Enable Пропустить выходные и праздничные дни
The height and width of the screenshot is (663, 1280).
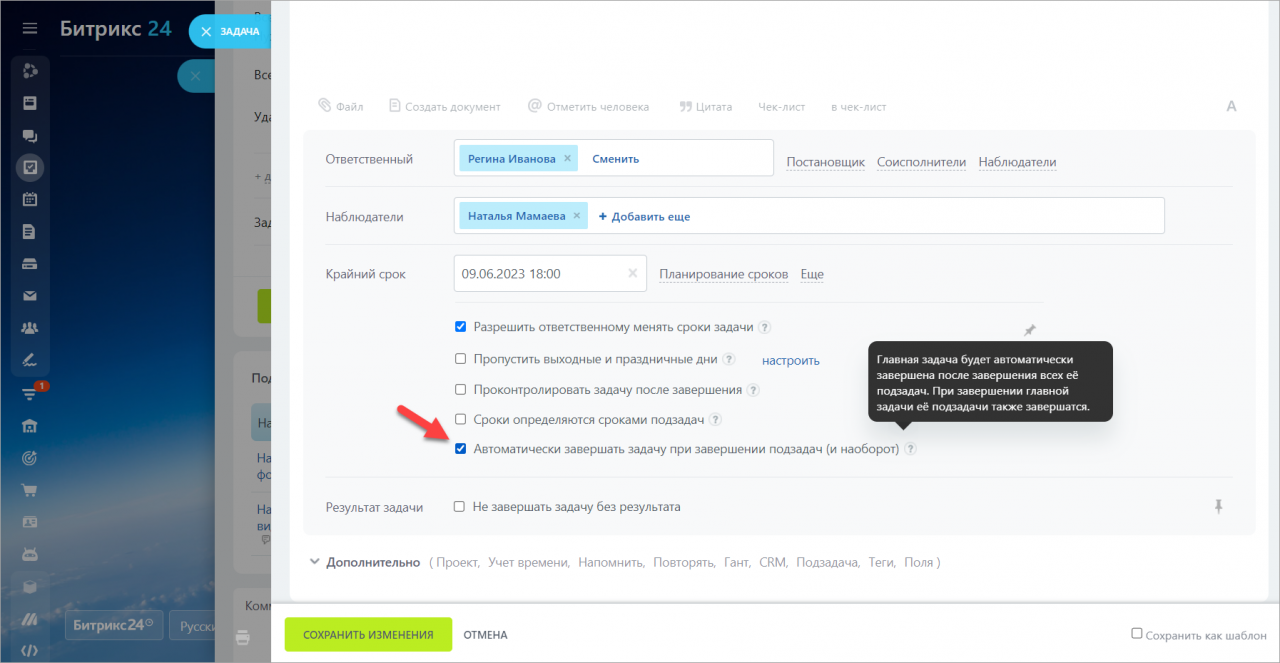pos(461,359)
